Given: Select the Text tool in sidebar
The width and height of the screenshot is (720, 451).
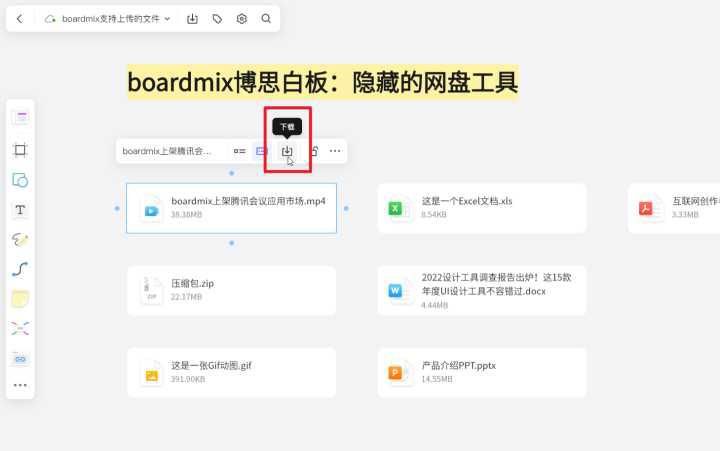Looking at the screenshot, I should coord(20,210).
